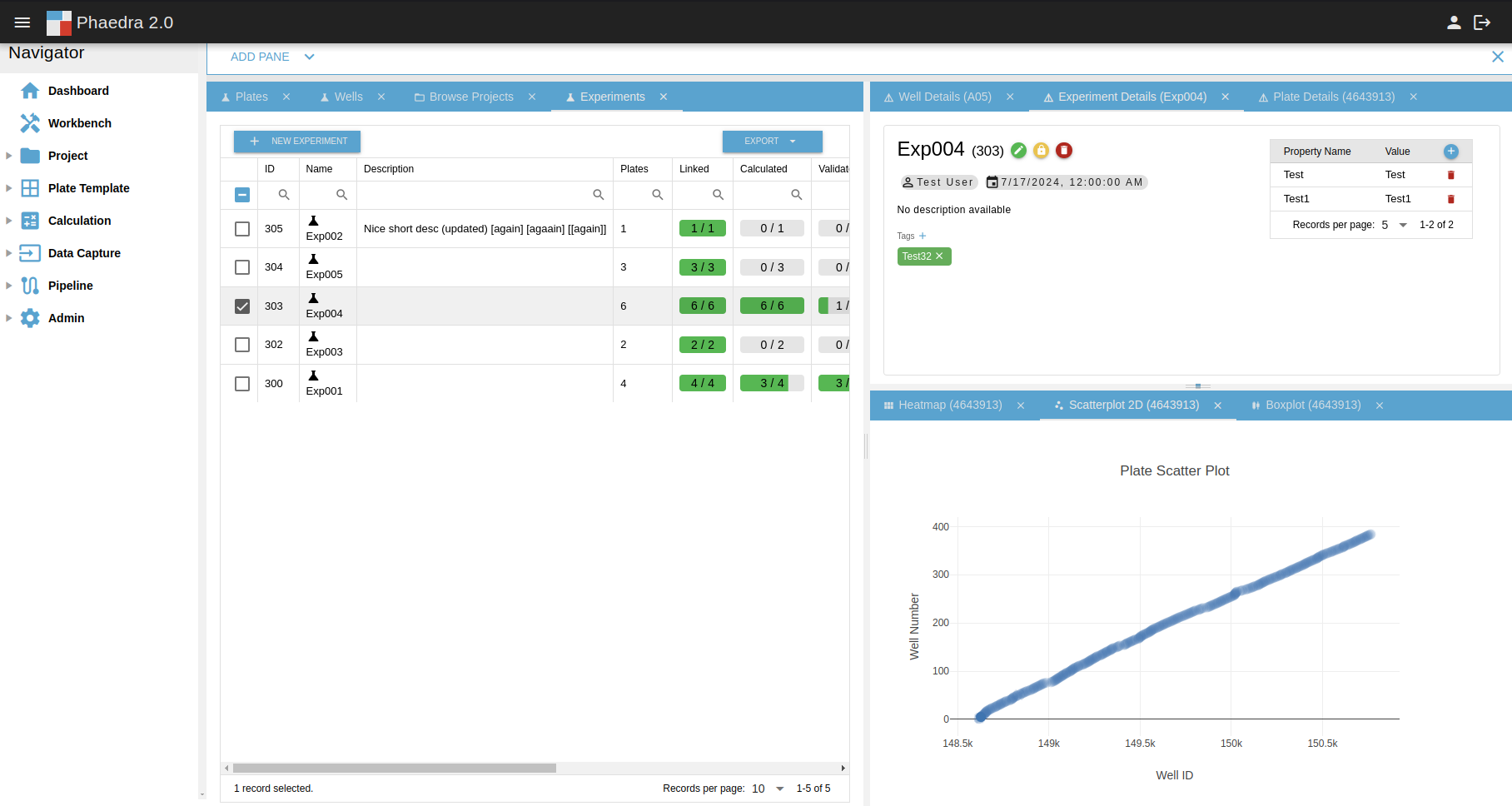Open Dashboard in the navigator
This screenshot has width=1512, height=806.
coord(78,91)
